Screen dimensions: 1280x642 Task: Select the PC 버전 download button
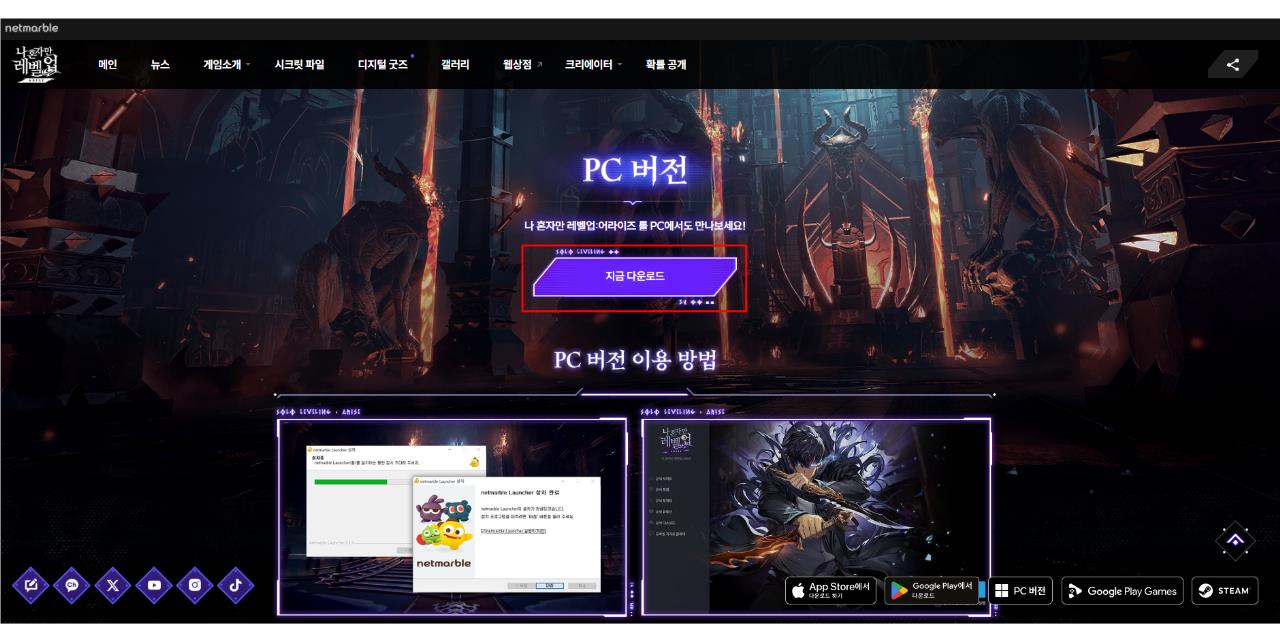click(1021, 590)
